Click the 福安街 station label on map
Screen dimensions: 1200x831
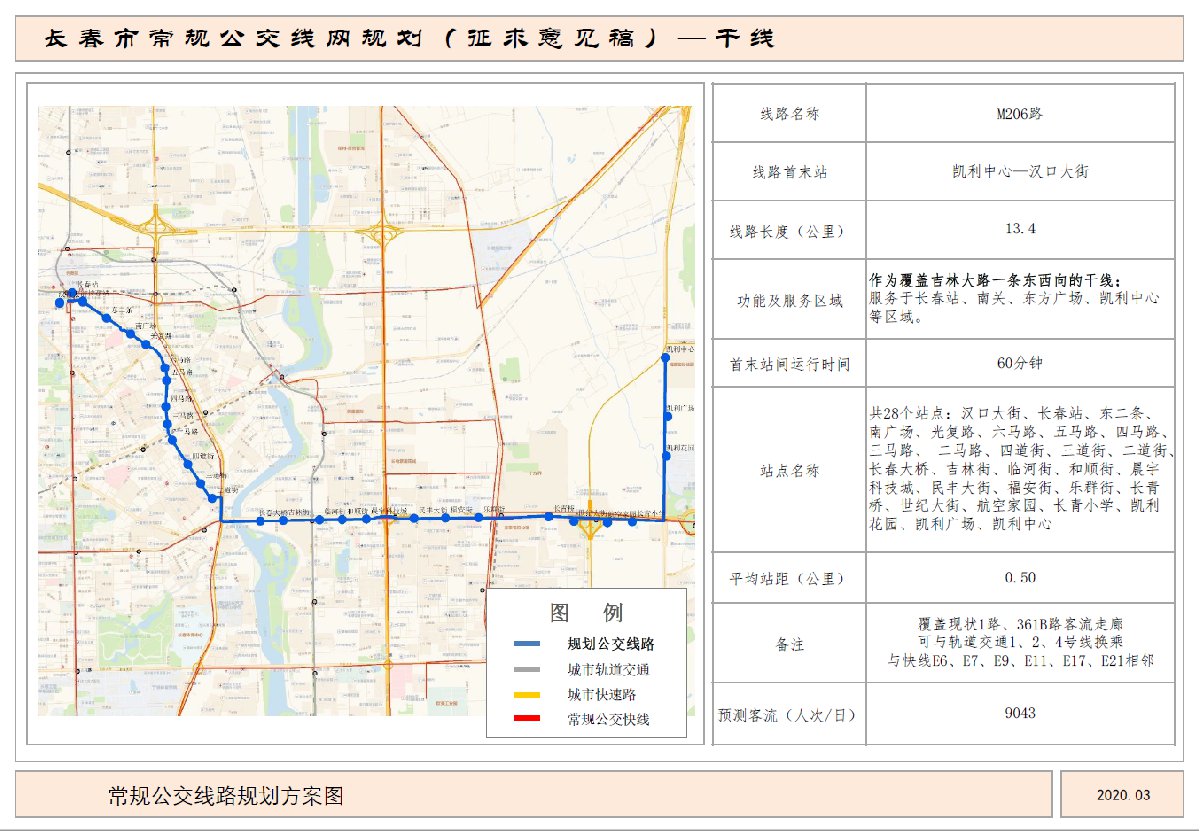click(462, 509)
